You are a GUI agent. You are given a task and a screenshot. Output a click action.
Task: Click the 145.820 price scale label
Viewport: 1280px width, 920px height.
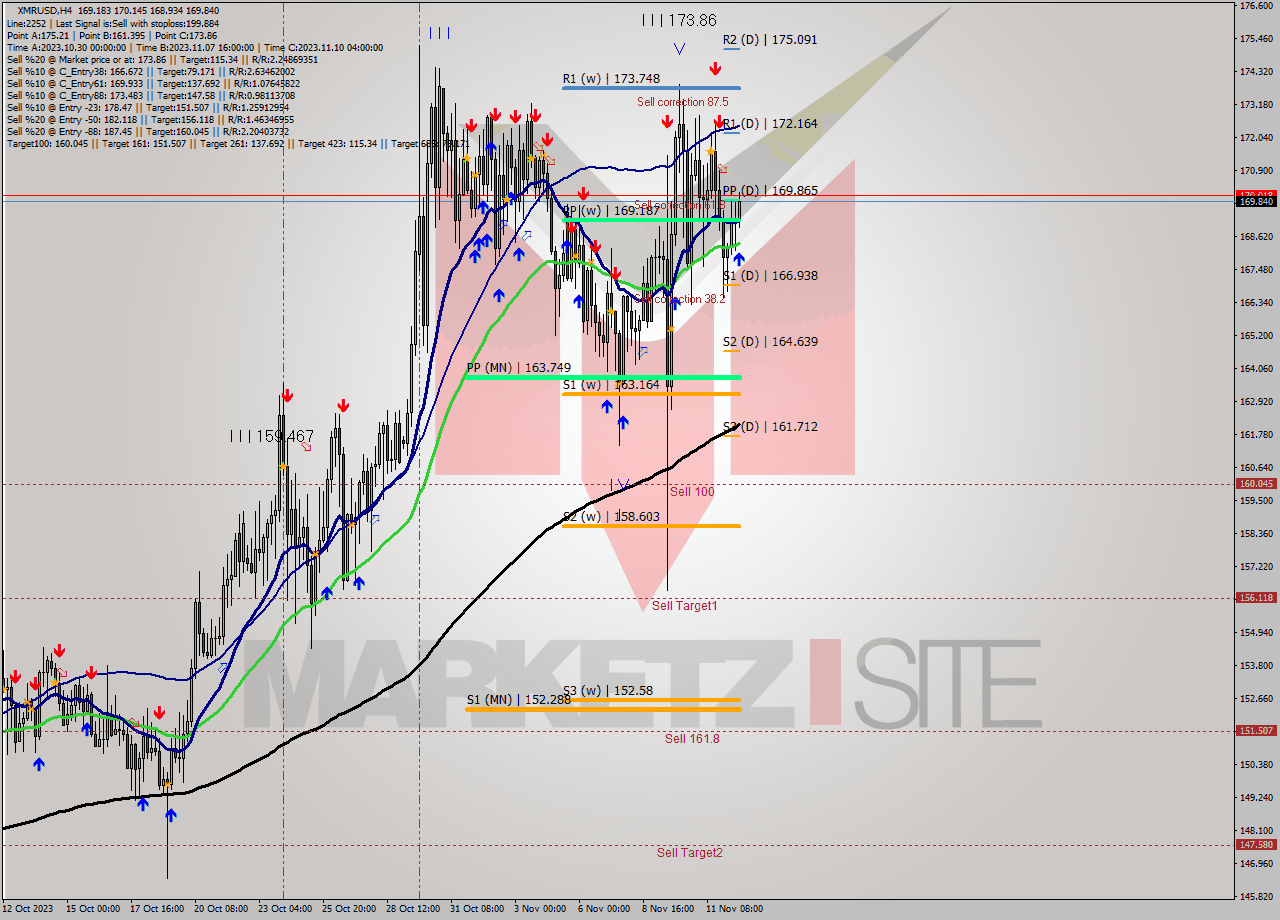(1256, 896)
